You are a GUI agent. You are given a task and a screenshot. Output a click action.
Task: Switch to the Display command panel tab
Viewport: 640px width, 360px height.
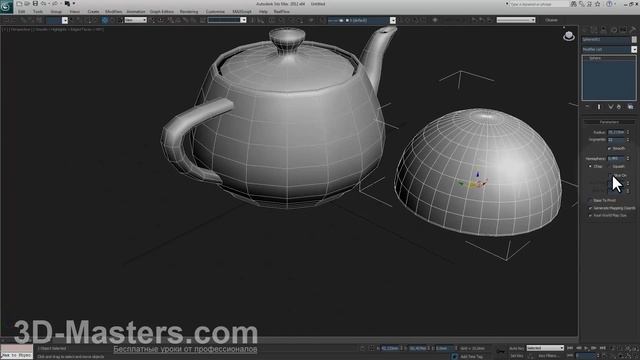(623, 30)
